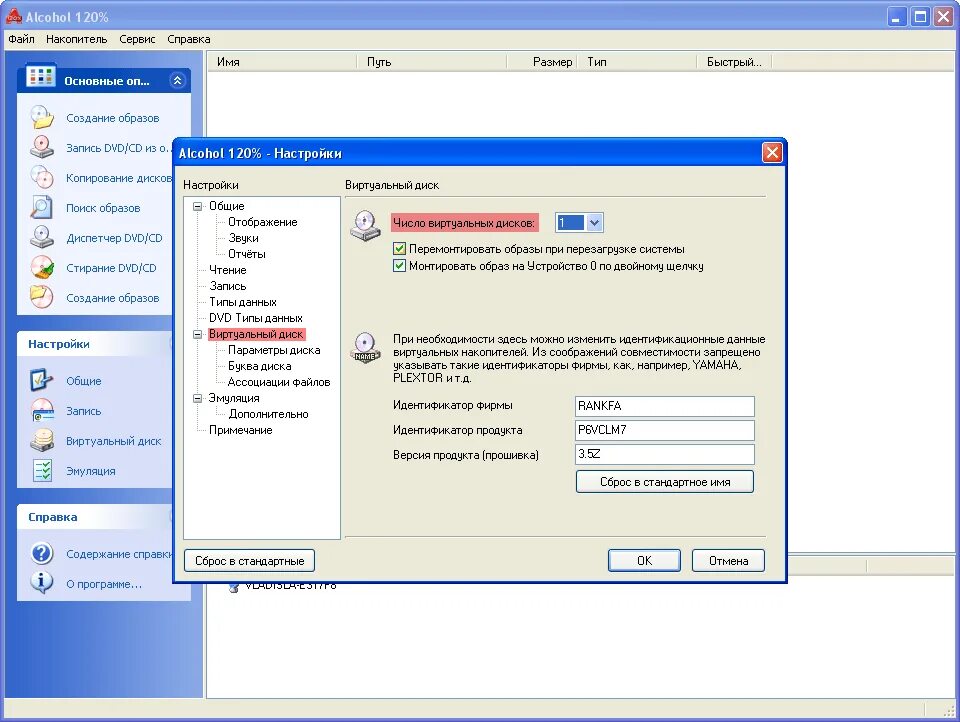This screenshot has height=722, width=960.
Task: Click the Сброс в стандартное имя button
Action: click(665, 482)
